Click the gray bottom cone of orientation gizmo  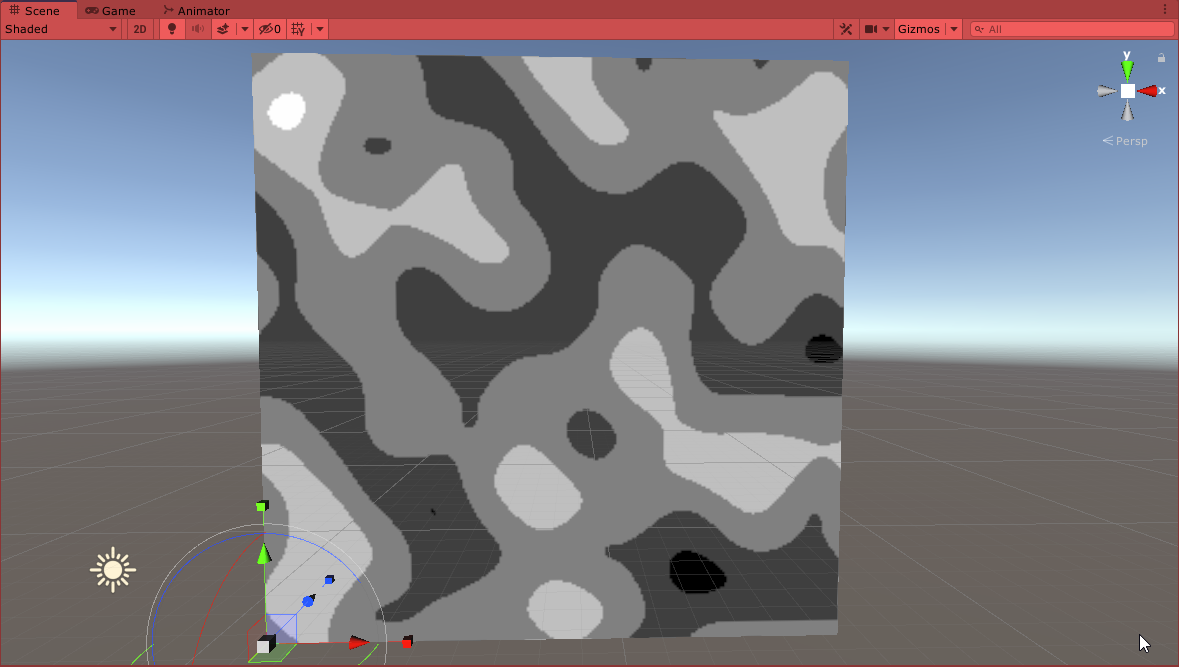click(1127, 112)
